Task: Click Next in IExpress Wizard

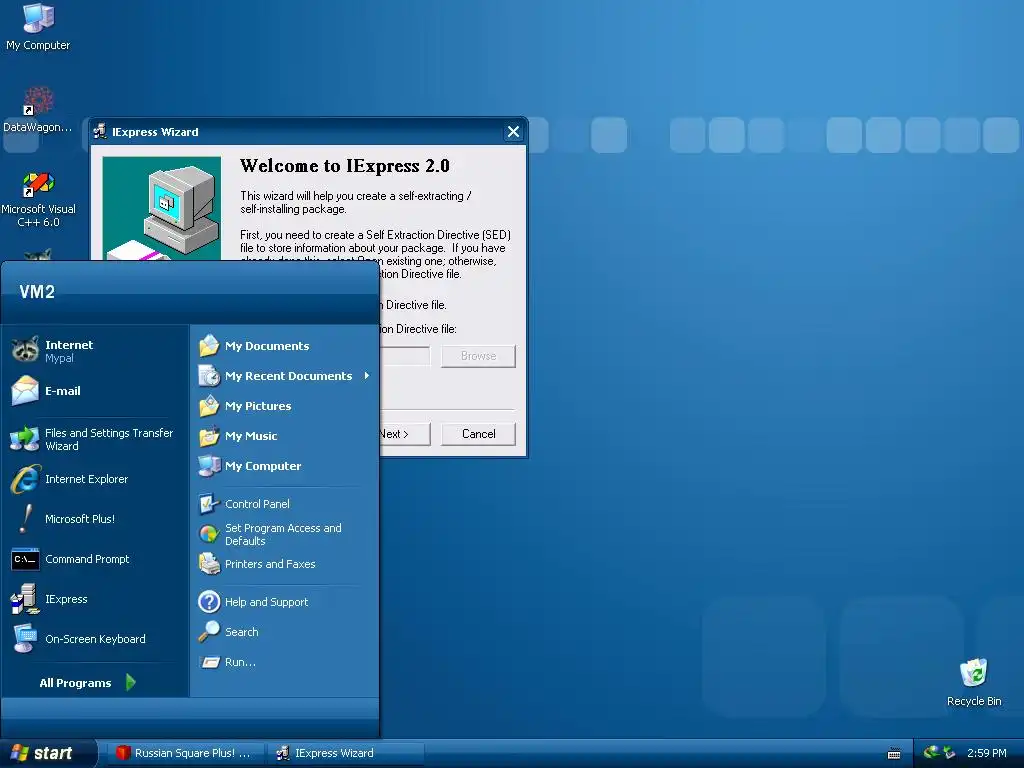Action: click(404, 434)
